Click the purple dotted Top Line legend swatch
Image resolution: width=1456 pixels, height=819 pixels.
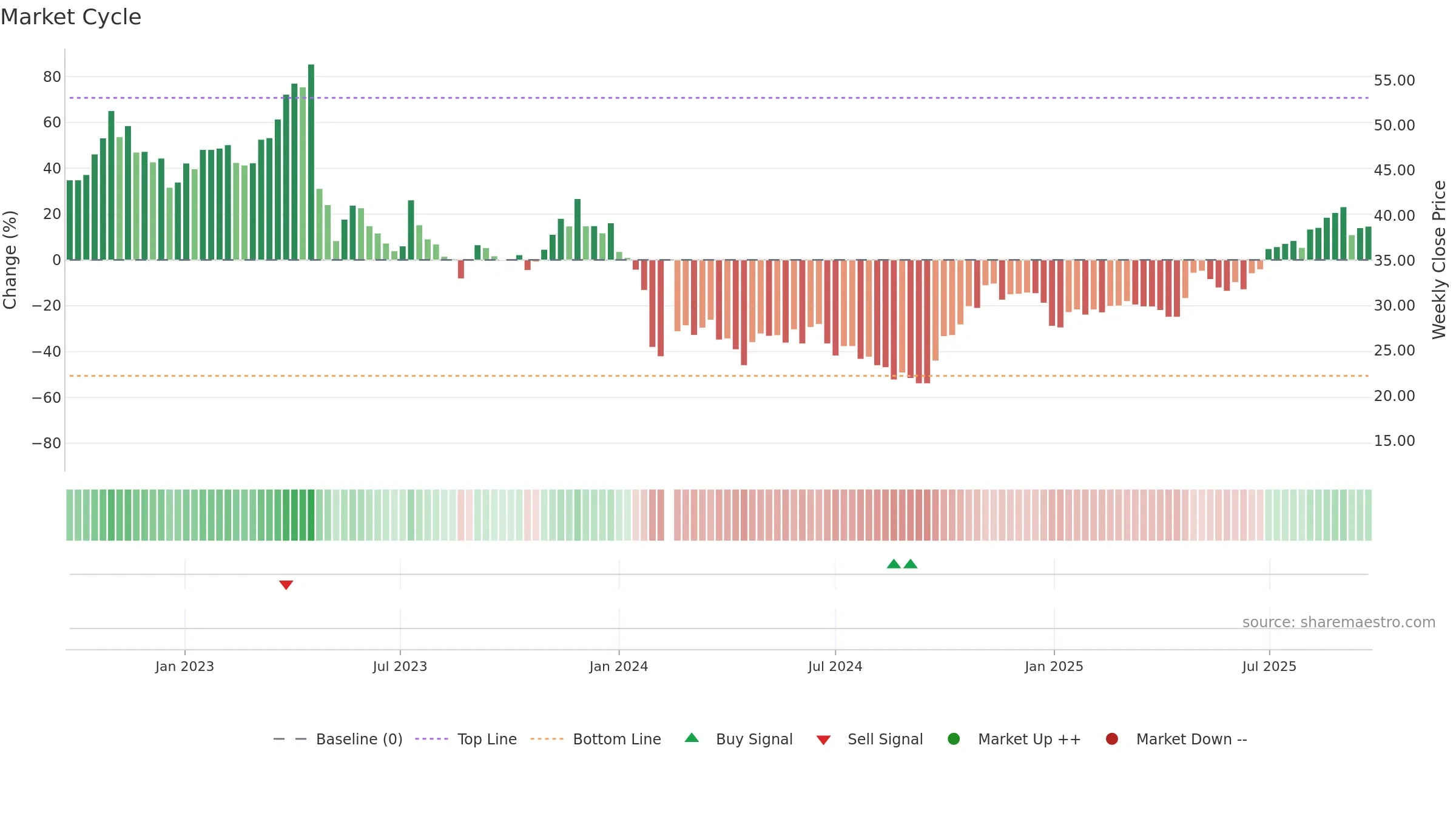(x=431, y=739)
